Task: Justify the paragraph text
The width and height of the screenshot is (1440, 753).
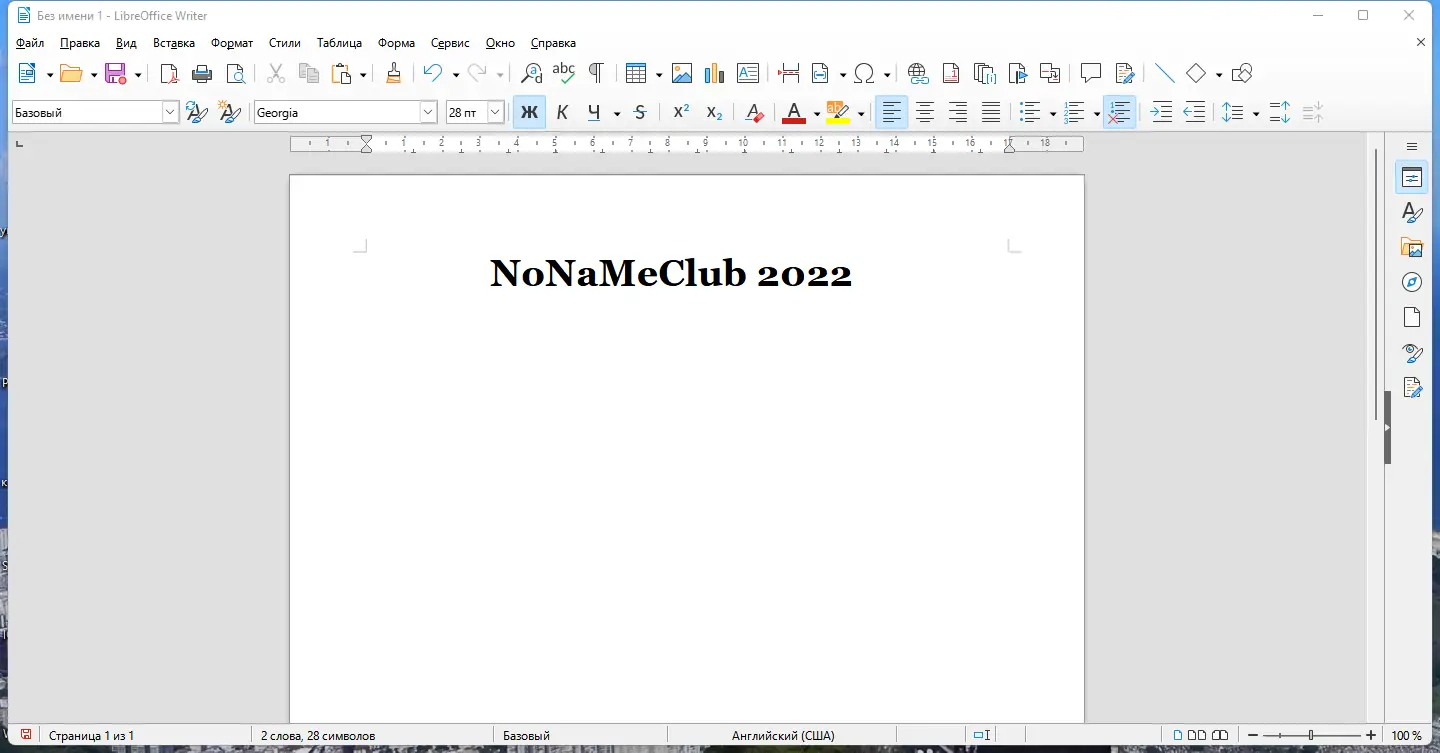Action: tap(990, 113)
